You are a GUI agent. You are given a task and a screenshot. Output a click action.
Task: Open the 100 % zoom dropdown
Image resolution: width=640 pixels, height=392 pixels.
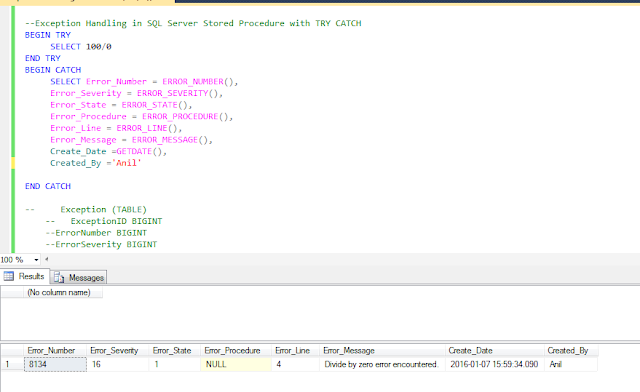coord(36,260)
